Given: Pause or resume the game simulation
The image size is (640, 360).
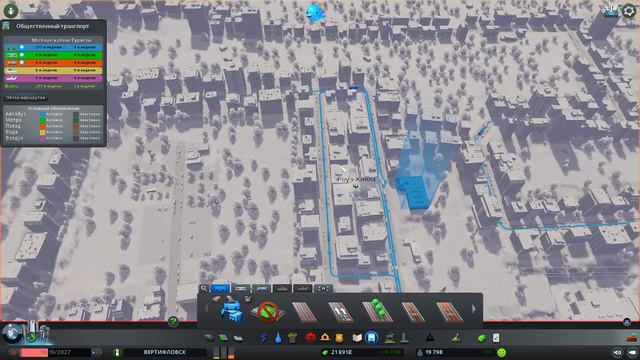Looking at the screenshot, I should 14,352.
